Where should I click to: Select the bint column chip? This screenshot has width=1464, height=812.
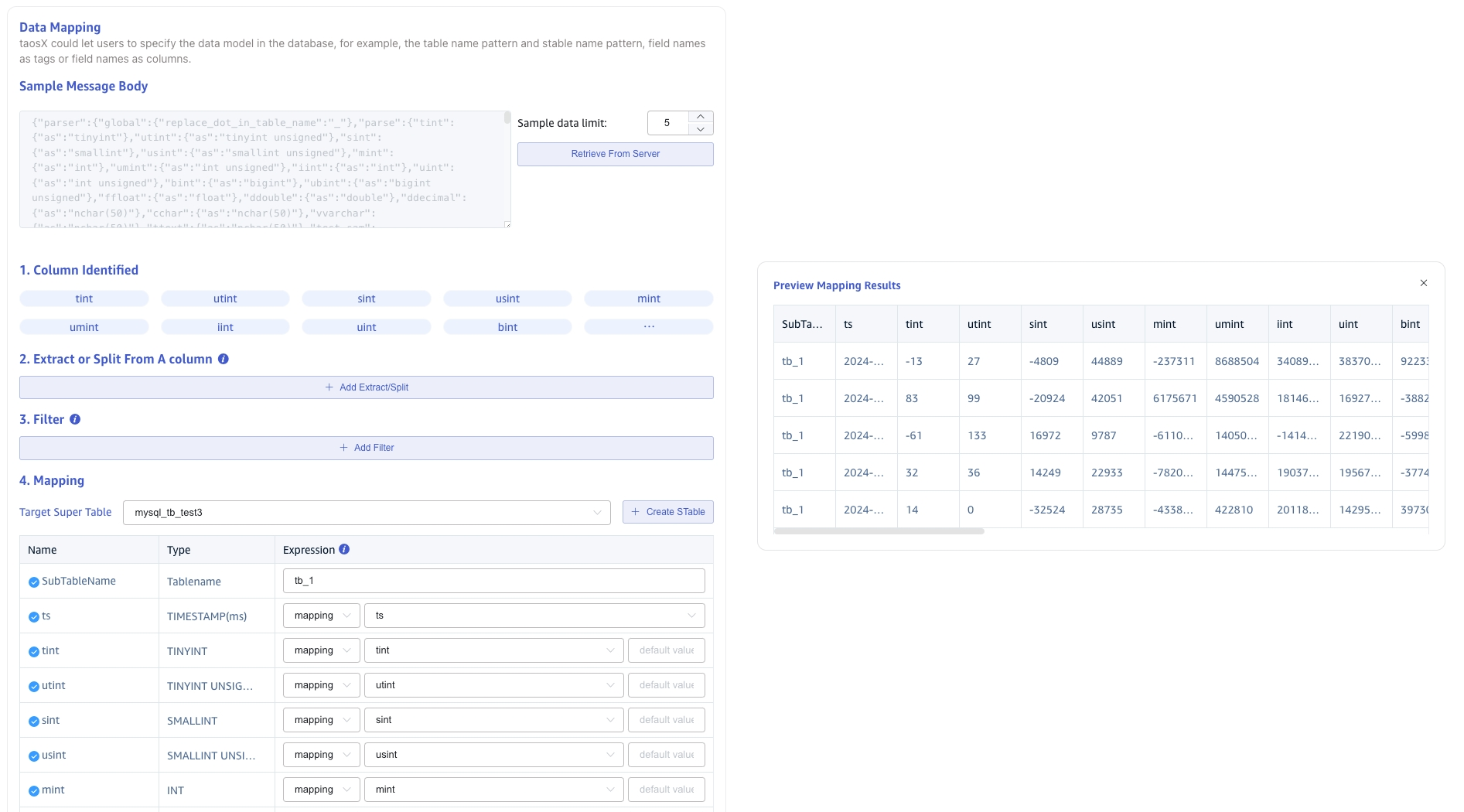click(507, 327)
